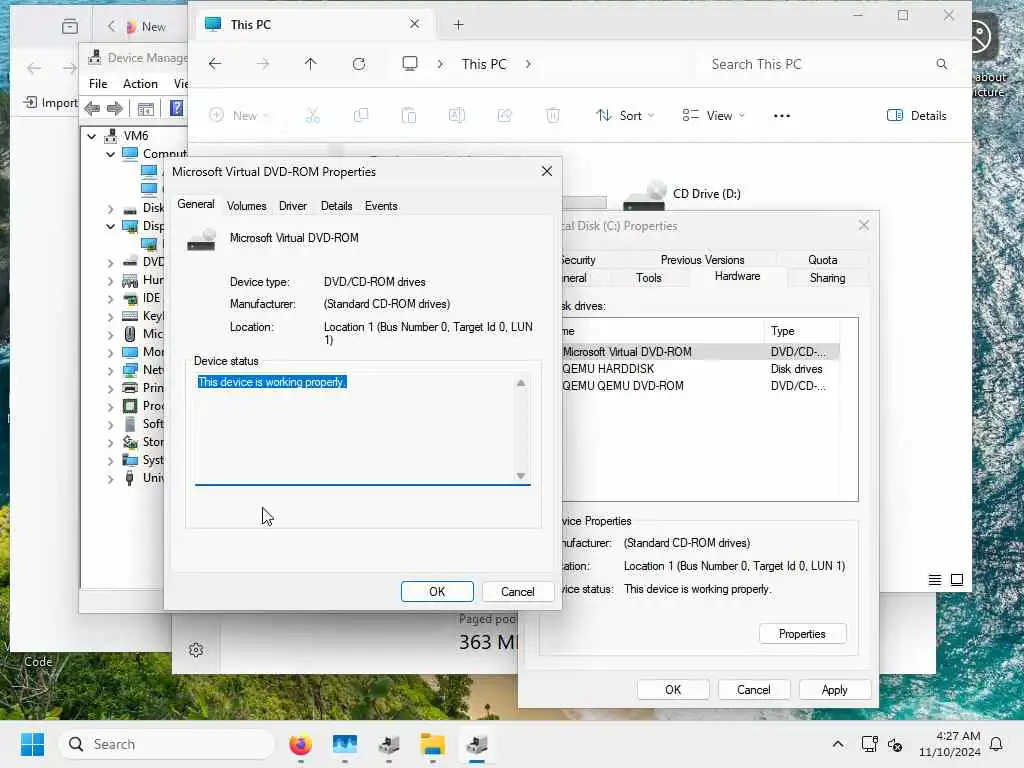This screenshot has height=768, width=1024.
Task: Switch Explorer to details list view
Action: (x=935, y=580)
